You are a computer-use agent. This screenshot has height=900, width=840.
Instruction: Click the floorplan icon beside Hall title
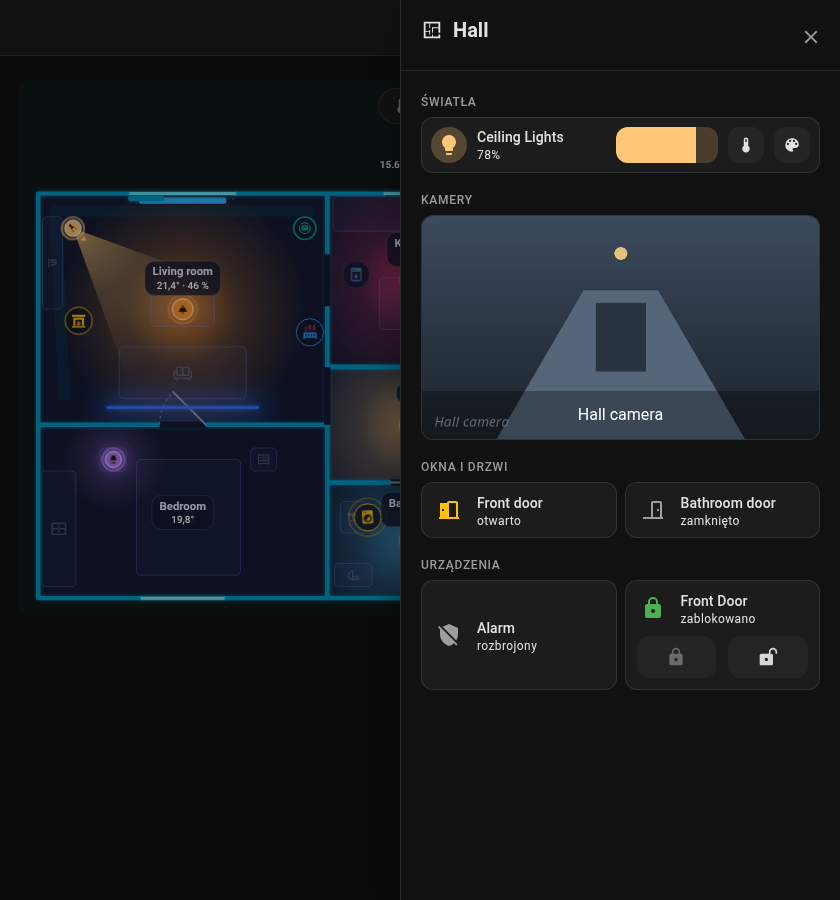pos(432,30)
